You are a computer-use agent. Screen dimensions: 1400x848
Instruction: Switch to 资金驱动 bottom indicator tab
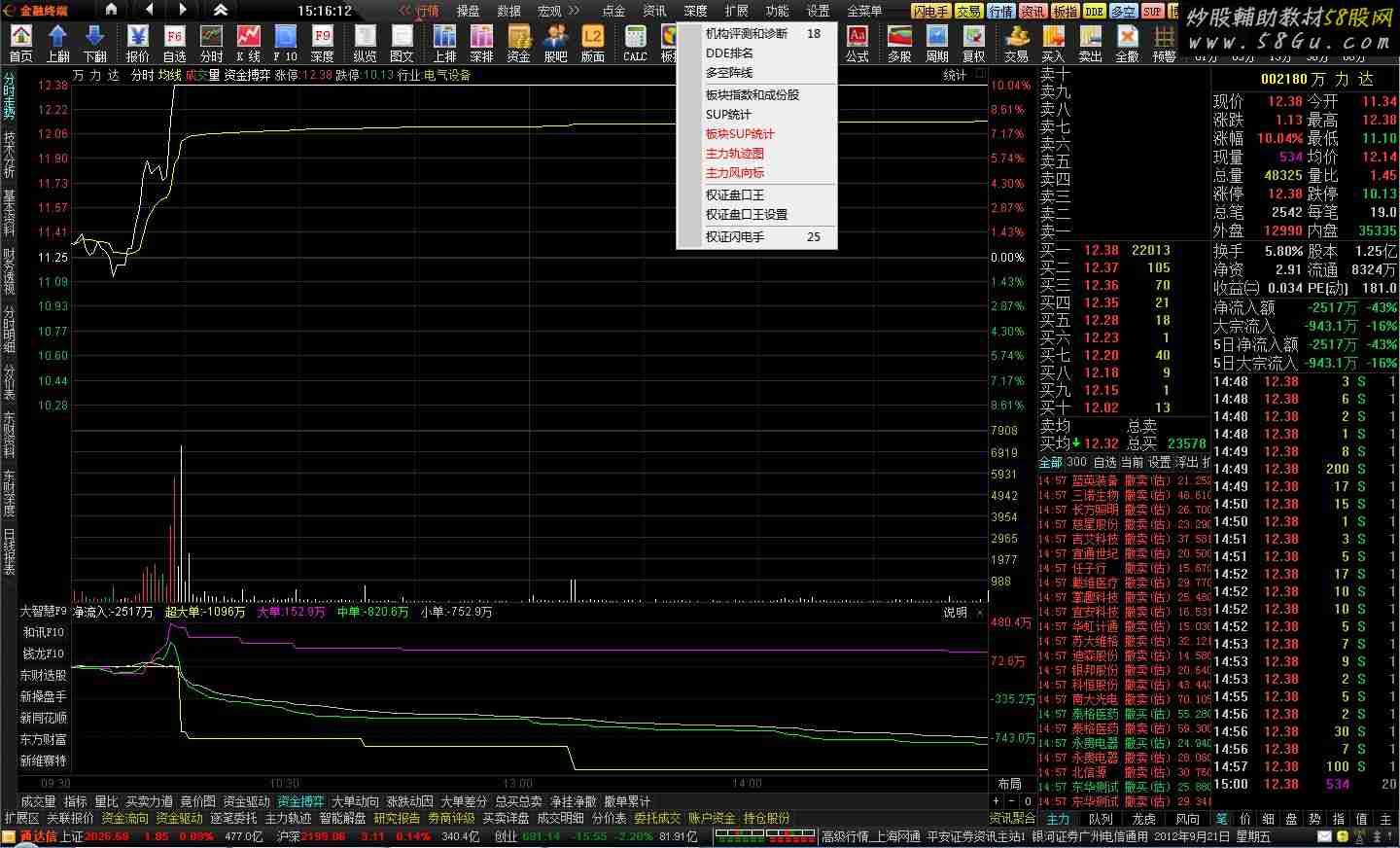[246, 801]
